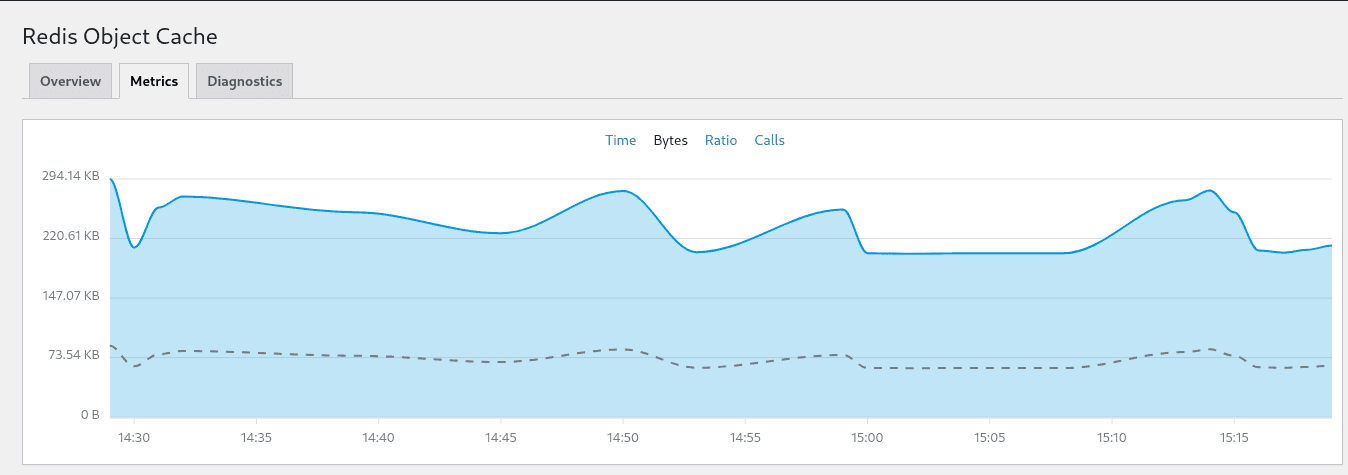Viewport: 1348px width, 475px height.
Task: Click the 15:10 time label
Action: 1110,438
